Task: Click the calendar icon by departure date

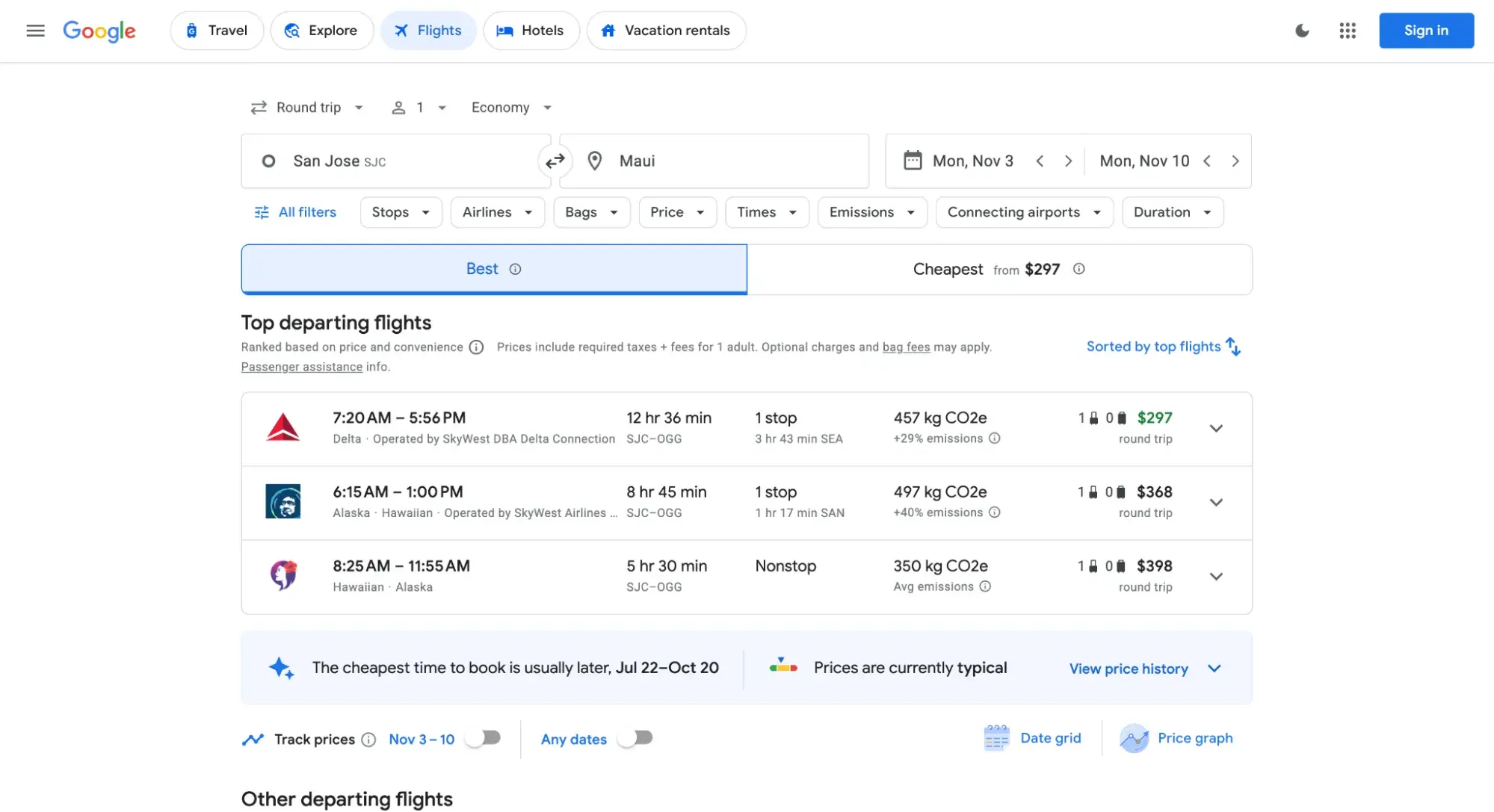Action: tap(913, 161)
